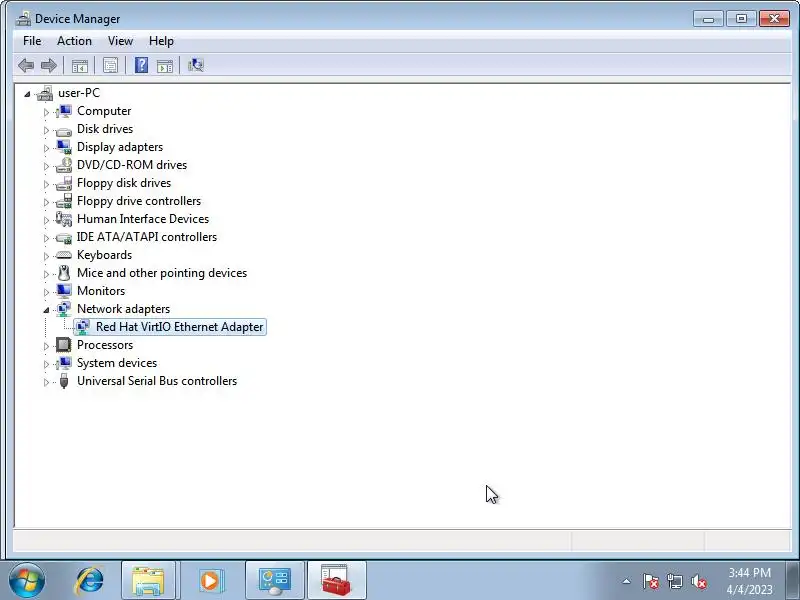Screen dimensions: 800x600
Task: Open the Windows Start button
Action: 26,580
